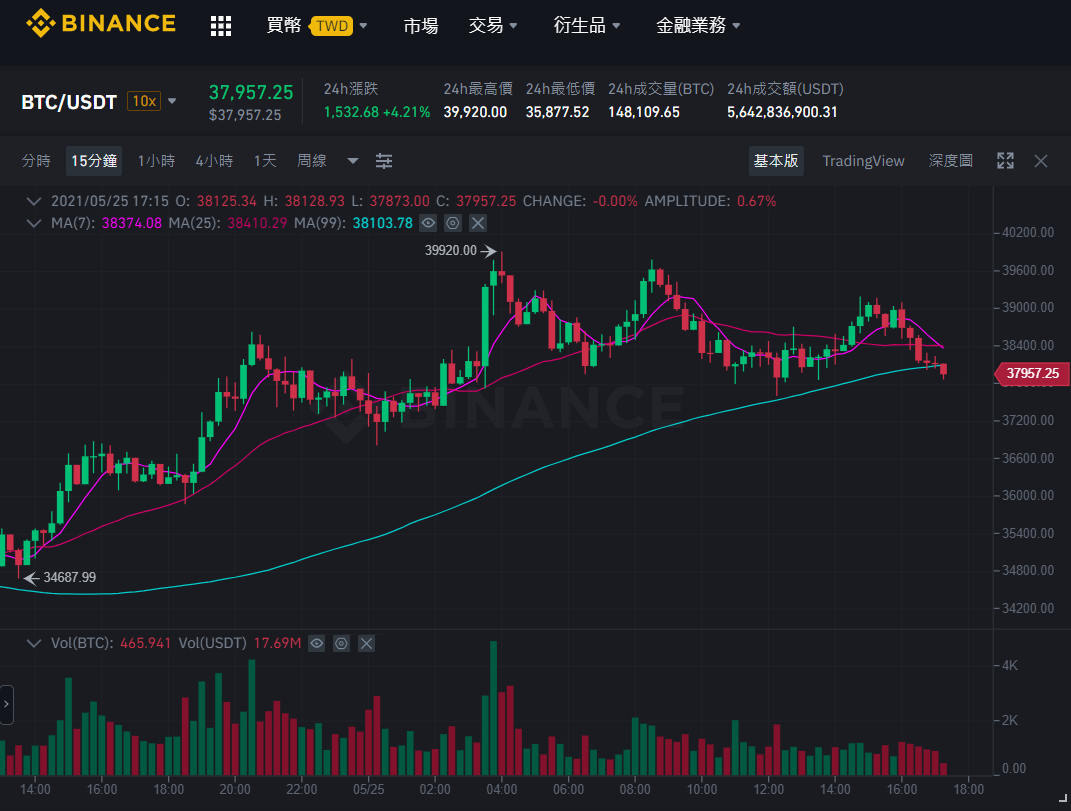1071x811 pixels.
Task: Expand the BTC/USDT pair selector arrow
Action: pyautogui.click(x=172, y=101)
